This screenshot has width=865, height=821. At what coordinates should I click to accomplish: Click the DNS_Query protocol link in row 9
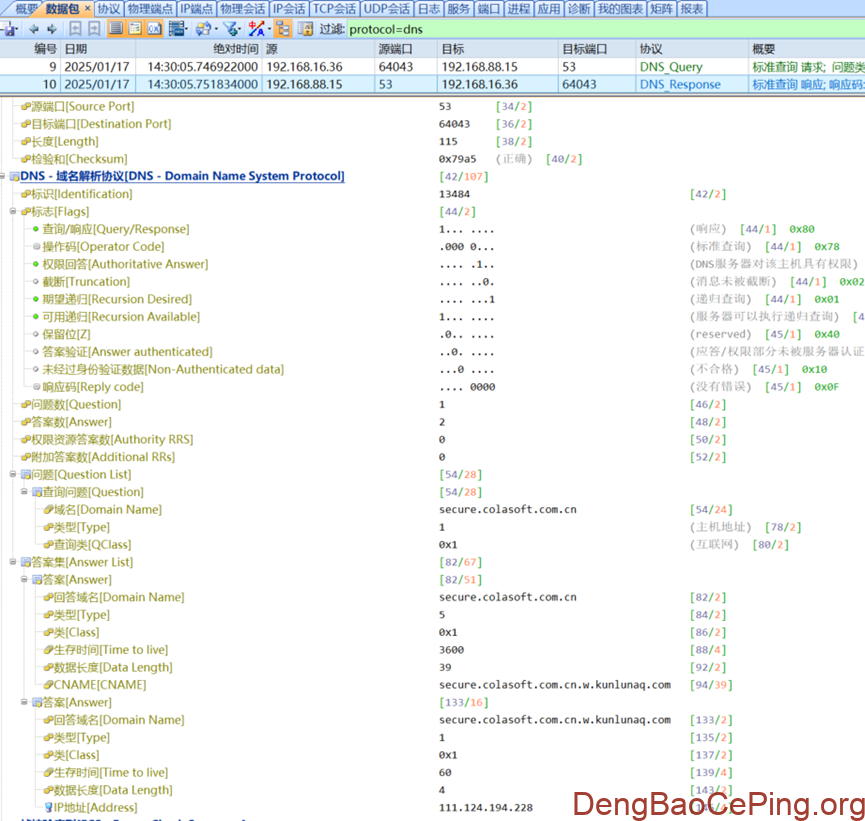click(x=671, y=67)
